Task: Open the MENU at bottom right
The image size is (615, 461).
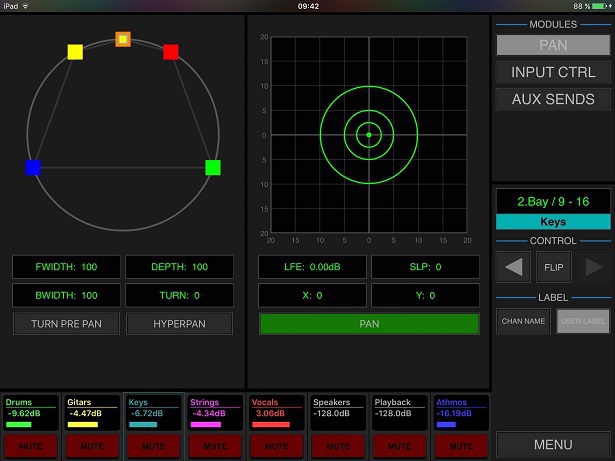Action: (x=553, y=445)
